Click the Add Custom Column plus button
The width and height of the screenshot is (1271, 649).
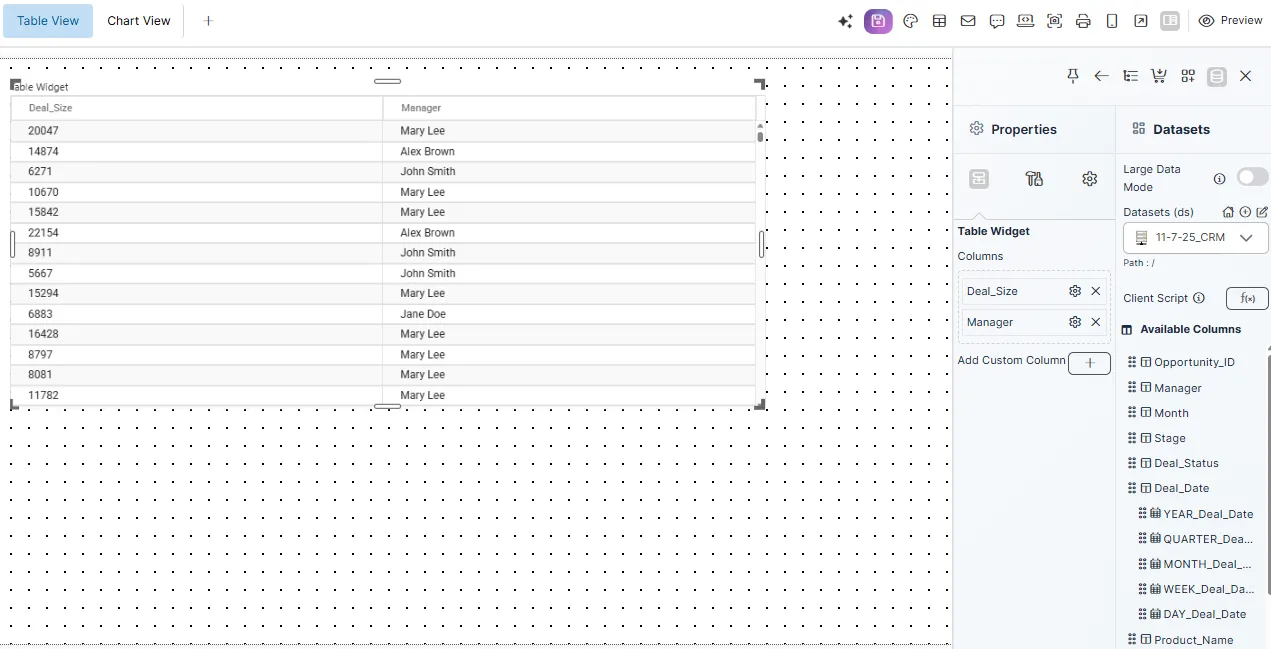pyautogui.click(x=1089, y=363)
